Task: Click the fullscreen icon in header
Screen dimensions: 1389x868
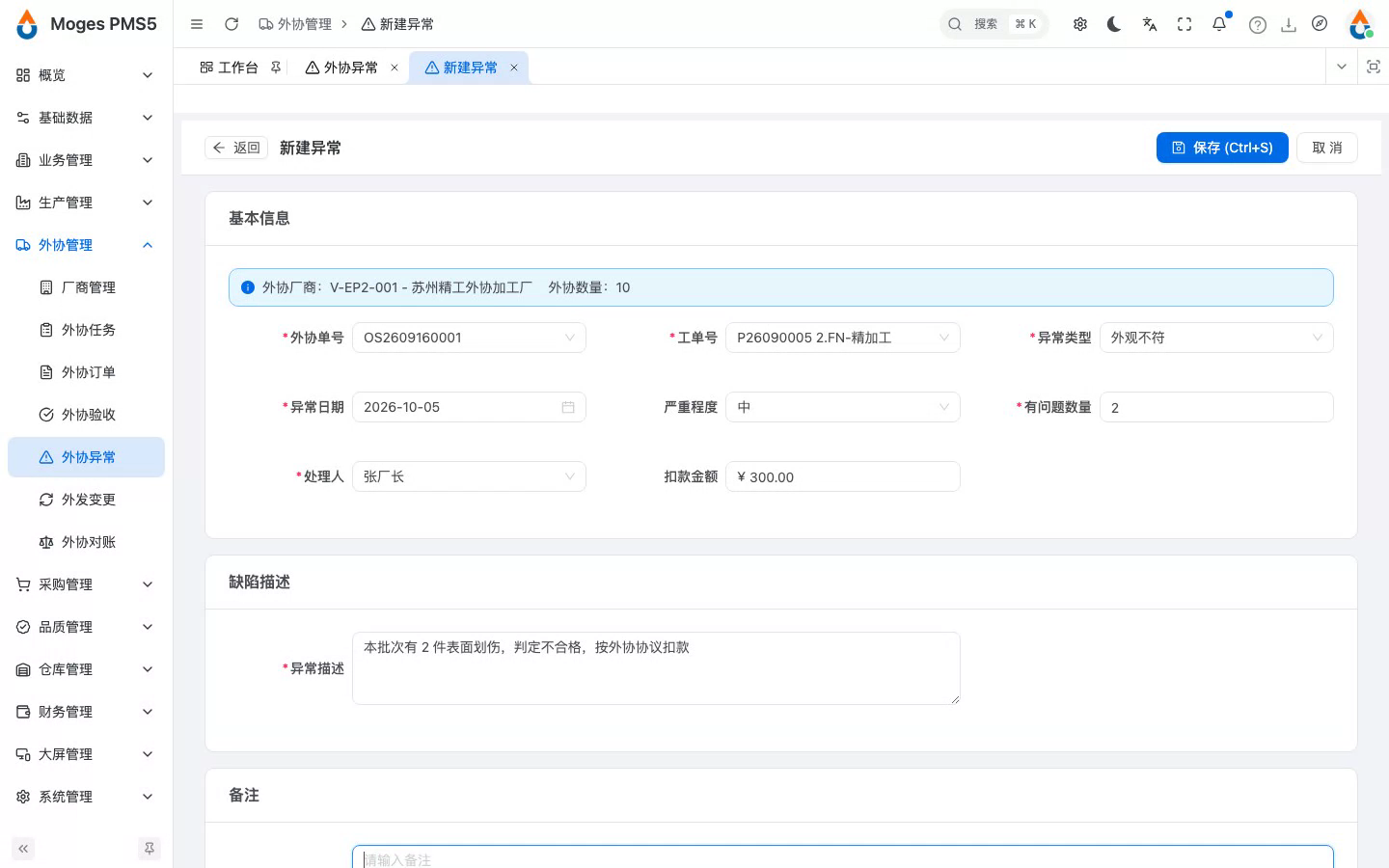Action: [x=1185, y=24]
